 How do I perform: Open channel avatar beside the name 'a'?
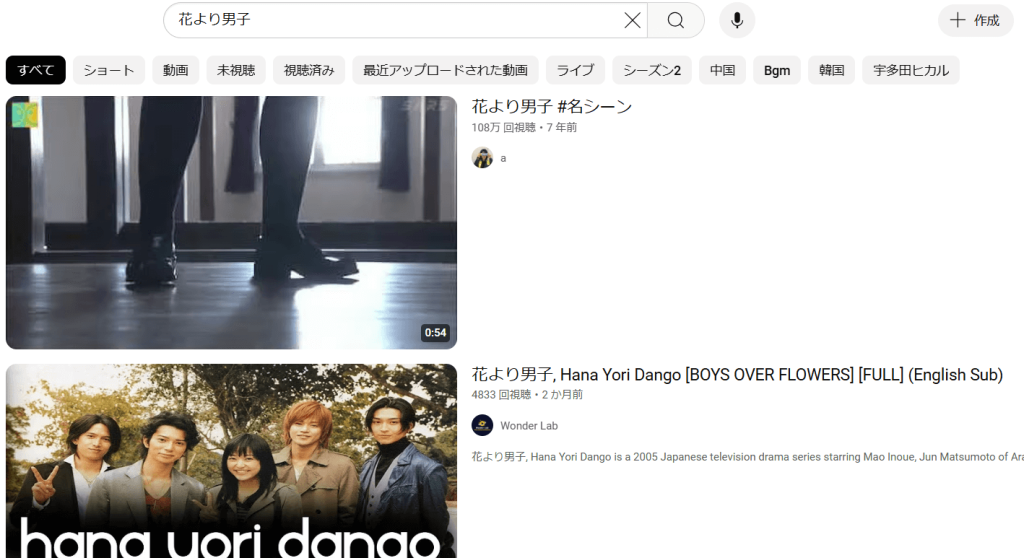pyautogui.click(x=482, y=158)
